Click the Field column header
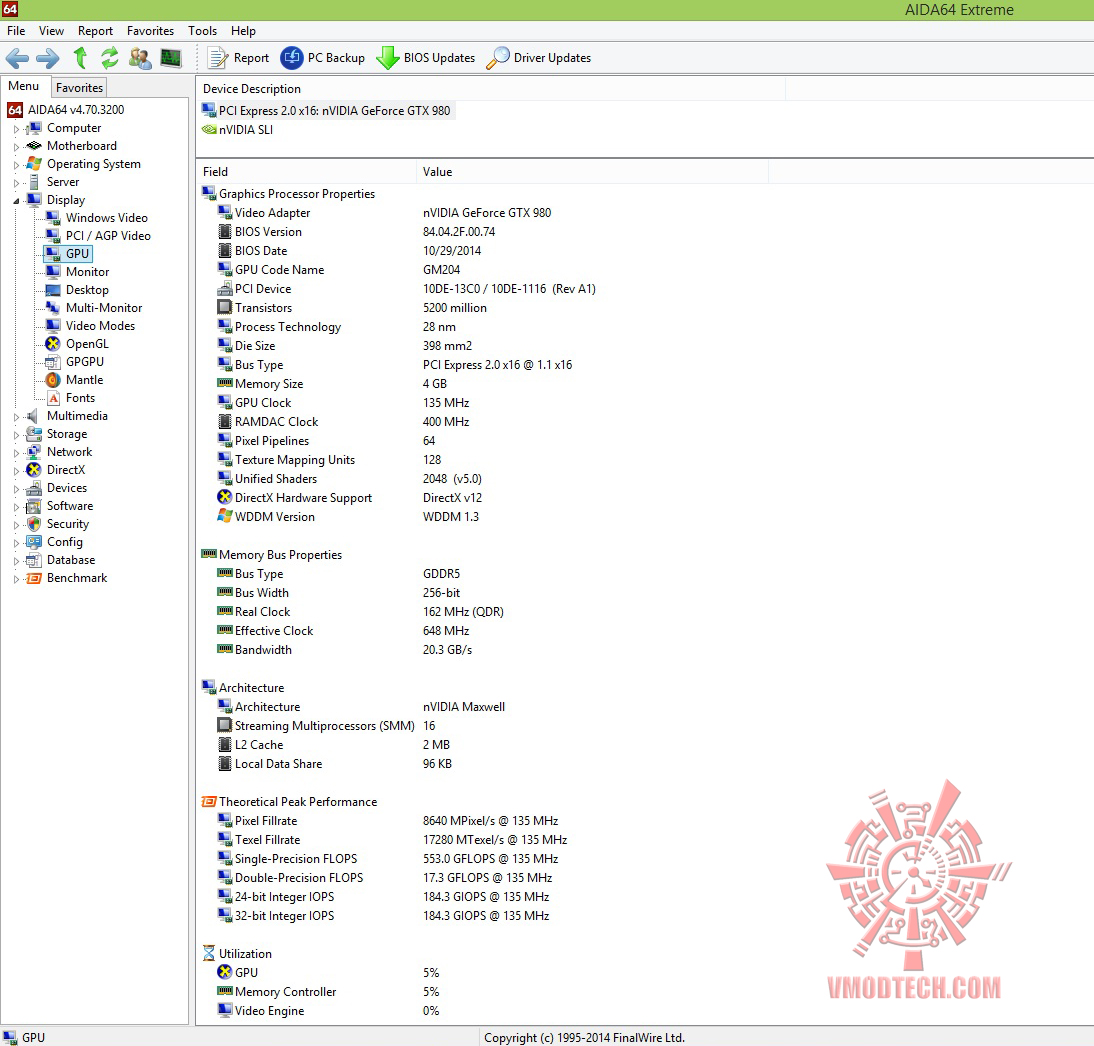The height and width of the screenshot is (1046, 1094). pos(306,172)
